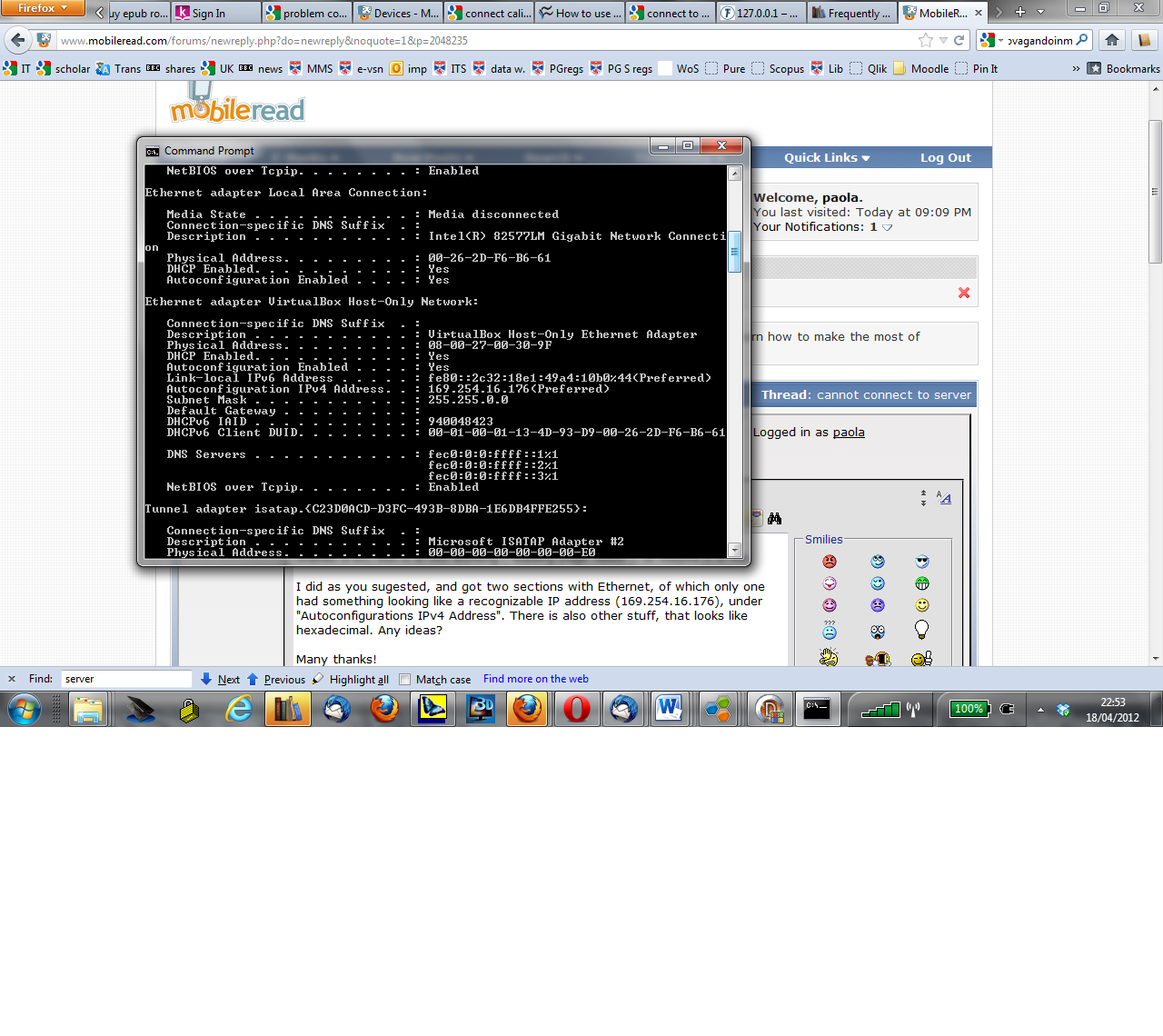Click the Log Out link
Viewport: 1163px width, 1036px height.
945,157
